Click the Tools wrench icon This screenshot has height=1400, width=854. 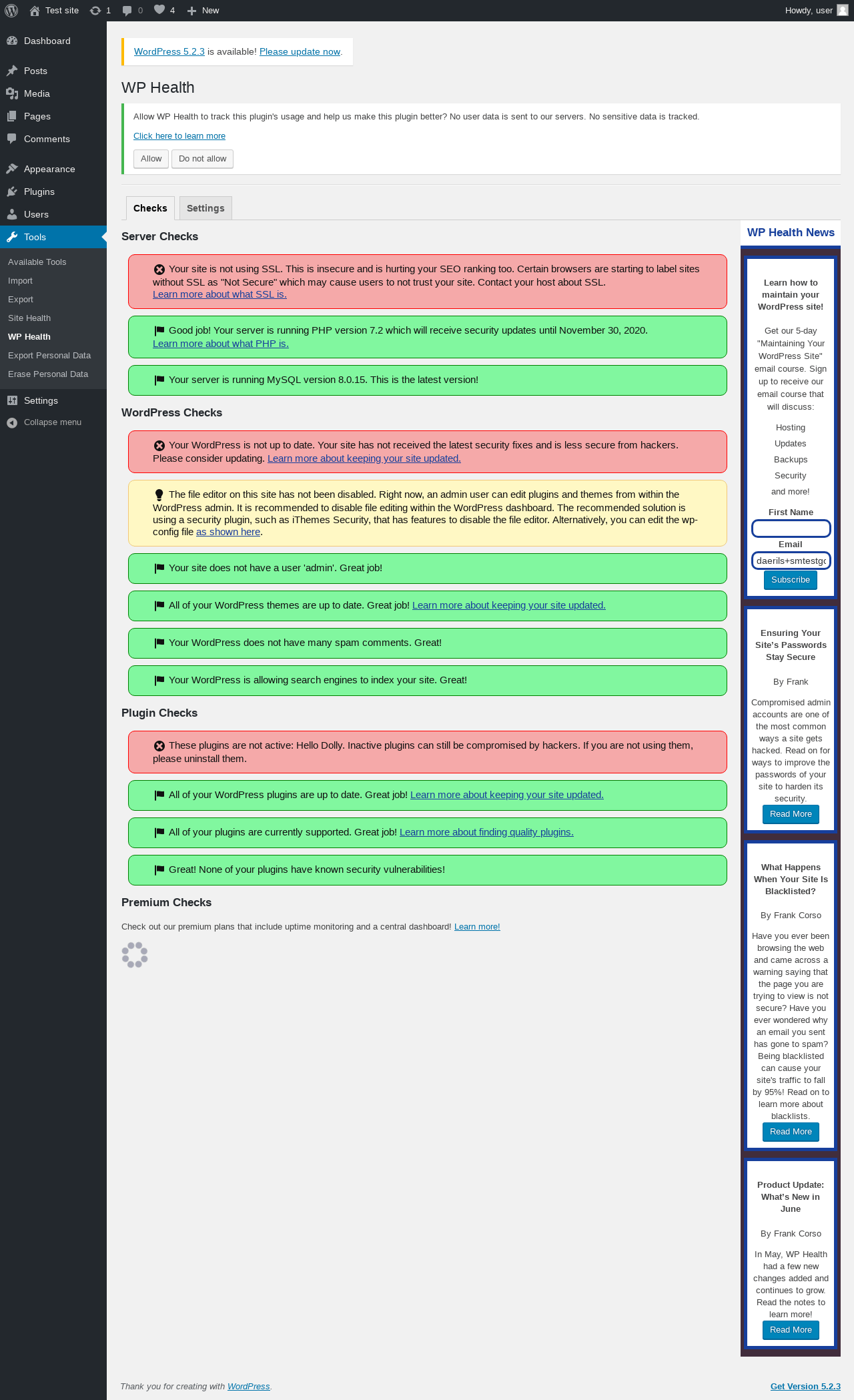pyautogui.click(x=12, y=237)
